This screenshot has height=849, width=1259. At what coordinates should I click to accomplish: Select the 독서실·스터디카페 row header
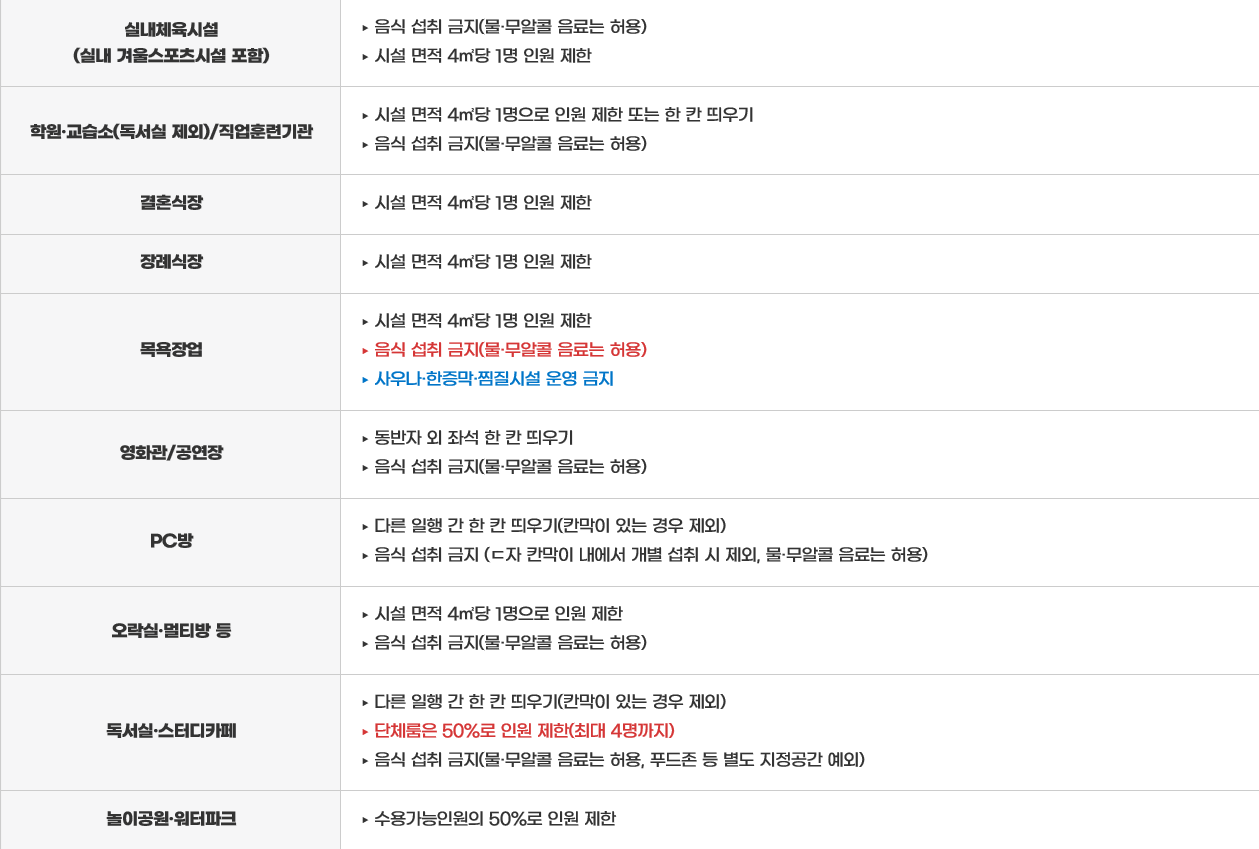171,731
